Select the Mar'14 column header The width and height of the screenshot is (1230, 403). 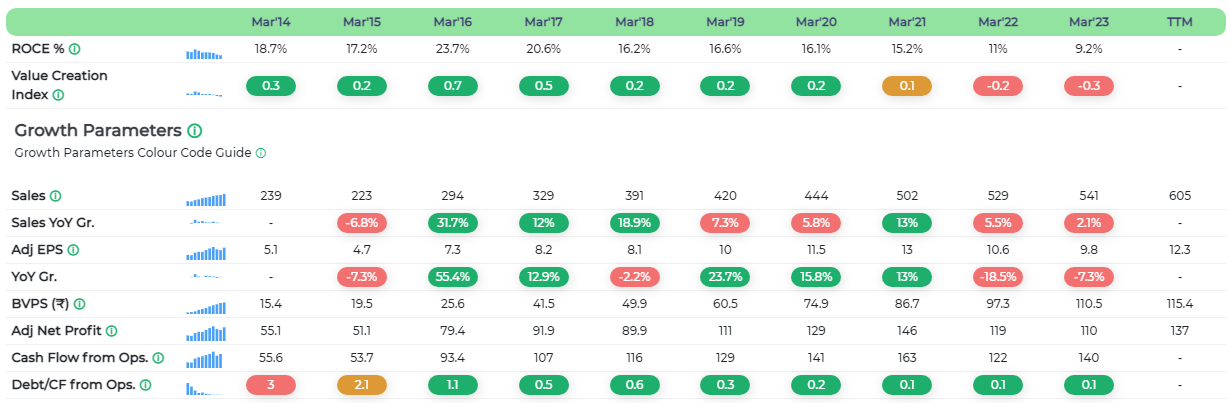click(270, 21)
